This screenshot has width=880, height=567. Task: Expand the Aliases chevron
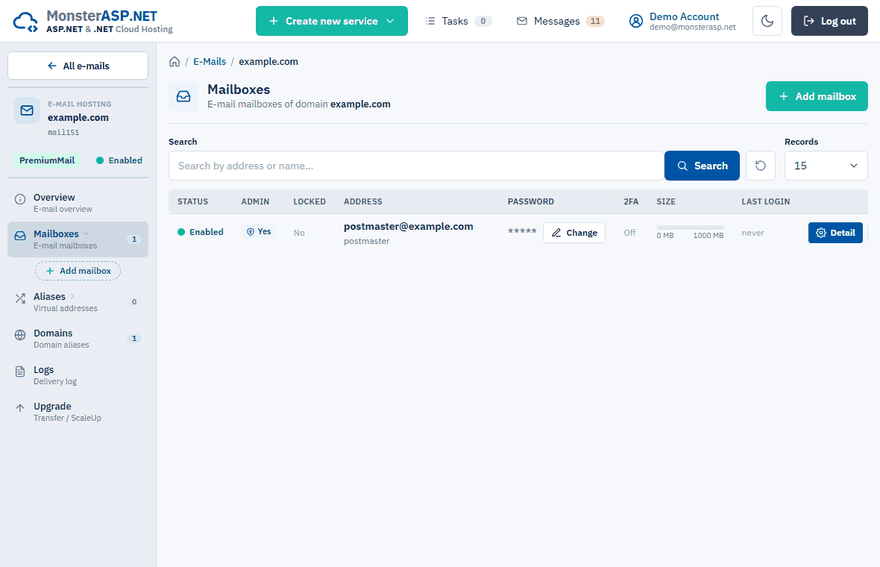click(72, 296)
